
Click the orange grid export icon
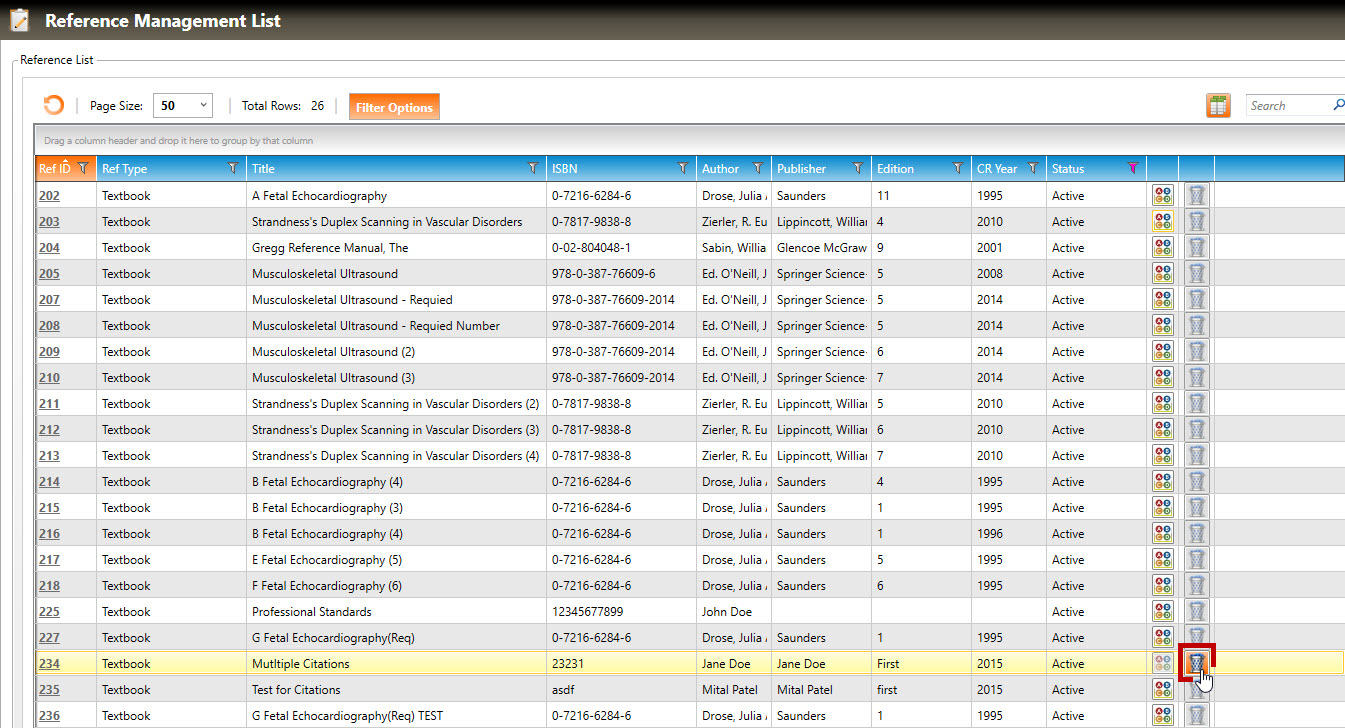1218,106
